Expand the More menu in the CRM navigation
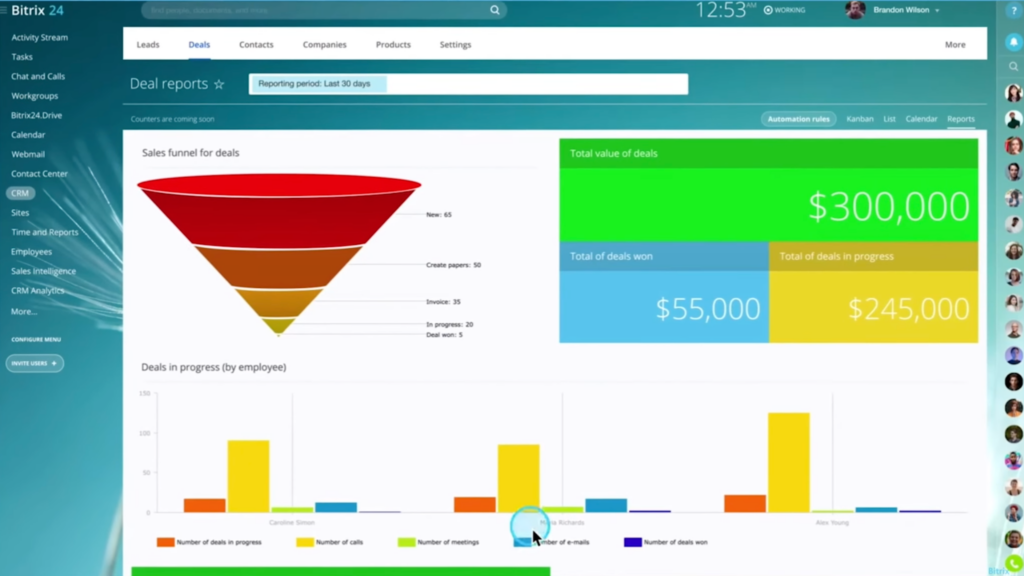The image size is (1024, 576). [955, 44]
